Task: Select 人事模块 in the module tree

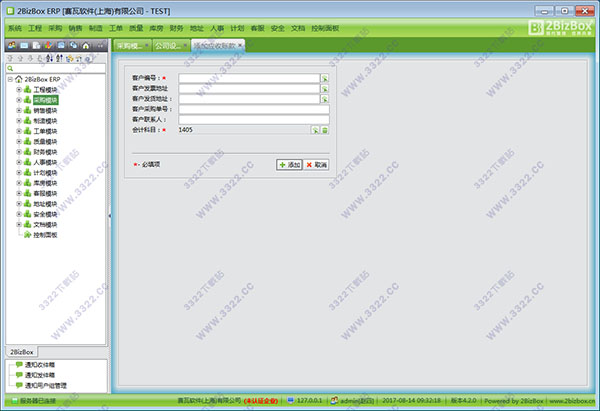Action: pos(45,162)
